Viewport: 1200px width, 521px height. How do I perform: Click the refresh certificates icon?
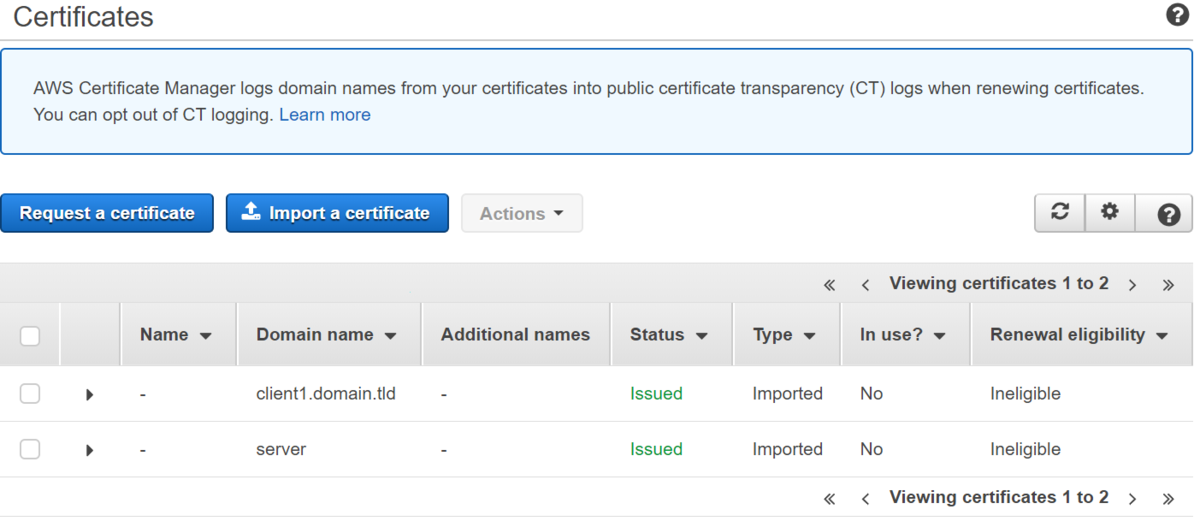click(1060, 213)
